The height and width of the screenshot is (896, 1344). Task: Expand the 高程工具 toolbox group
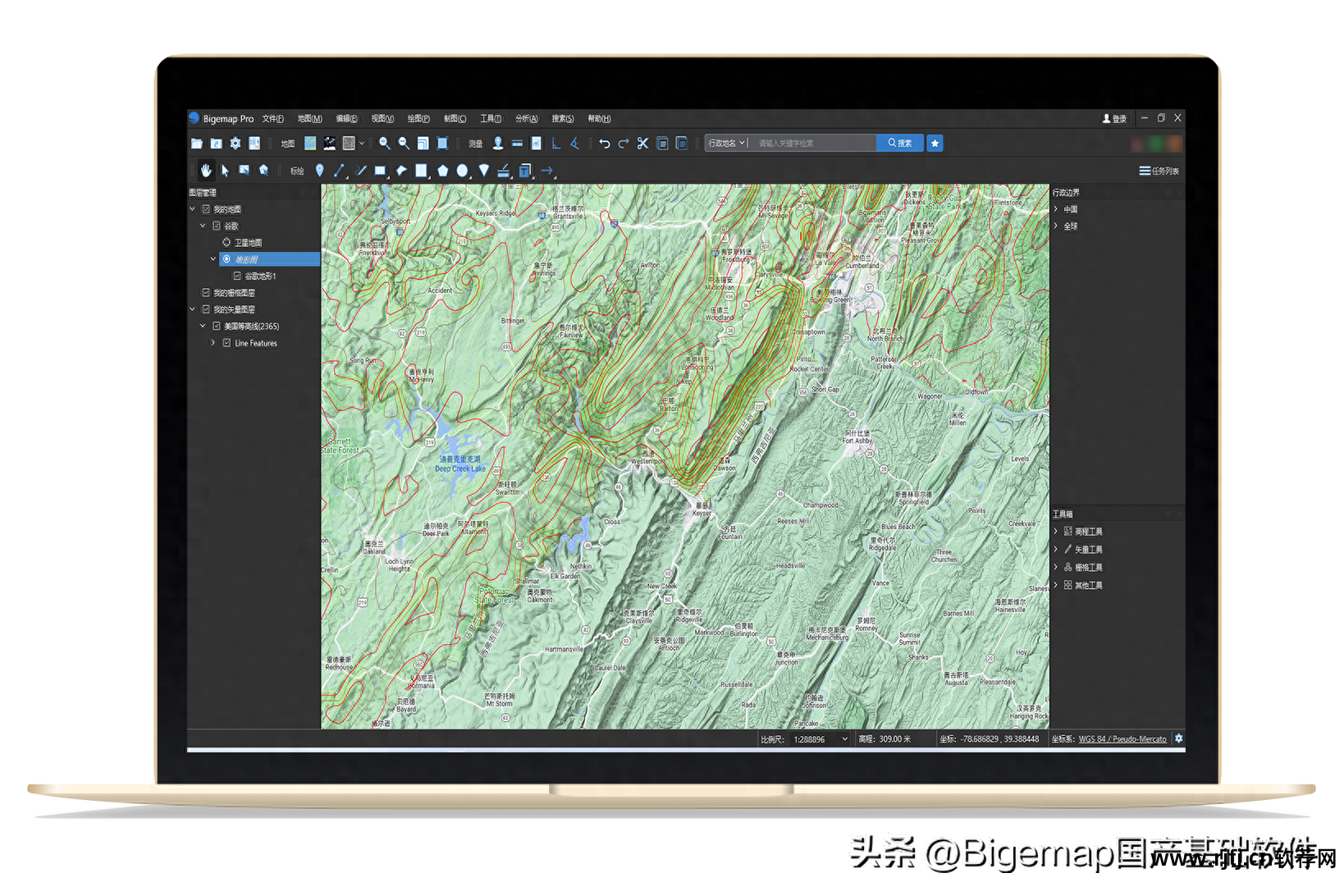1056,532
